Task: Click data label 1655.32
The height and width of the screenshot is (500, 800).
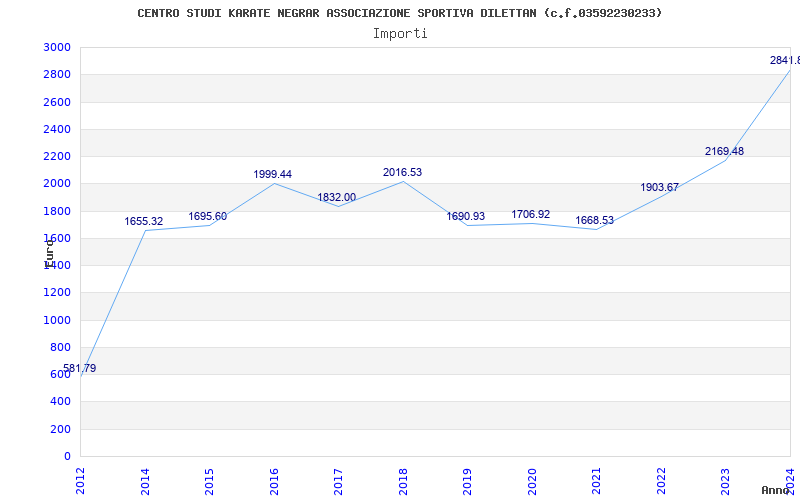Action: click(144, 221)
